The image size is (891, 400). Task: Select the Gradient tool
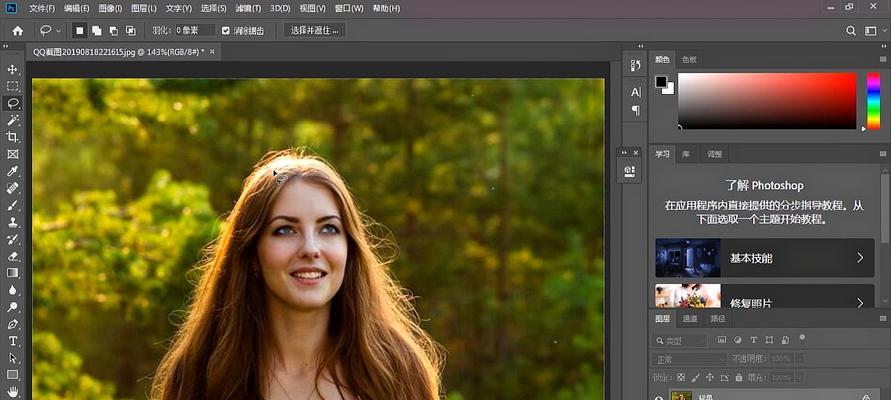[13, 273]
